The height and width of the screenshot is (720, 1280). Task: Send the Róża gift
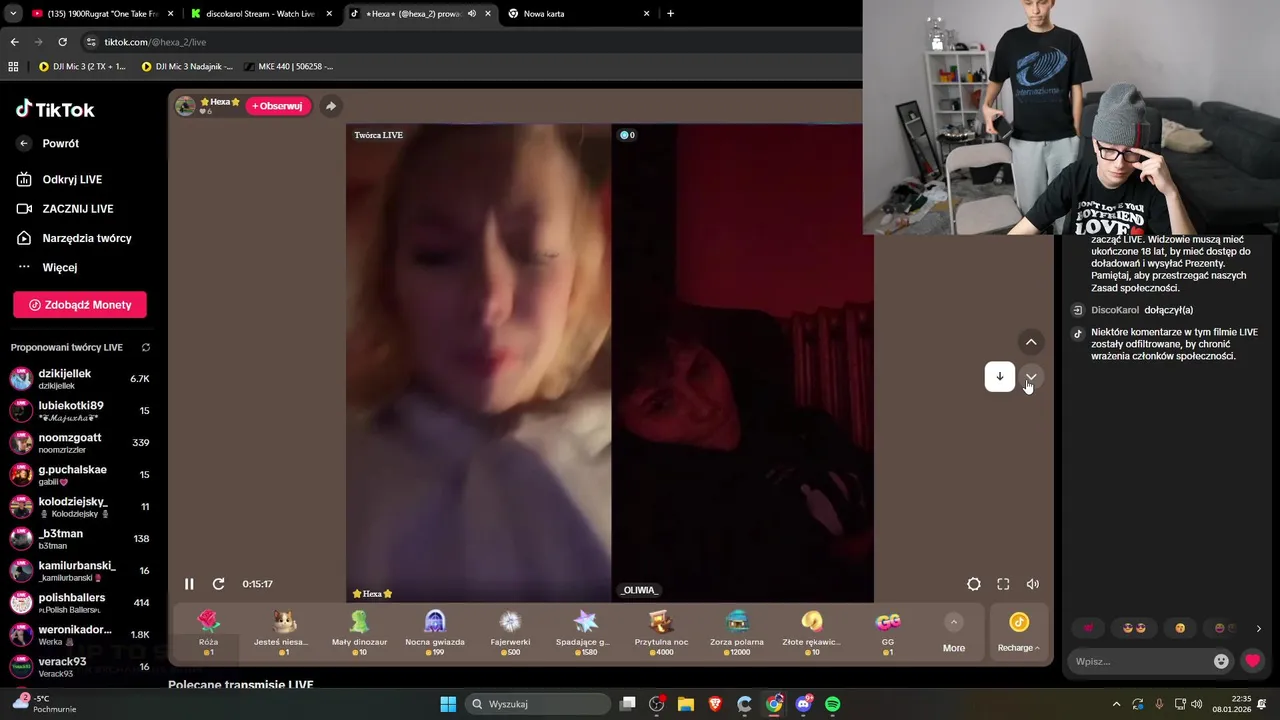pos(208,633)
